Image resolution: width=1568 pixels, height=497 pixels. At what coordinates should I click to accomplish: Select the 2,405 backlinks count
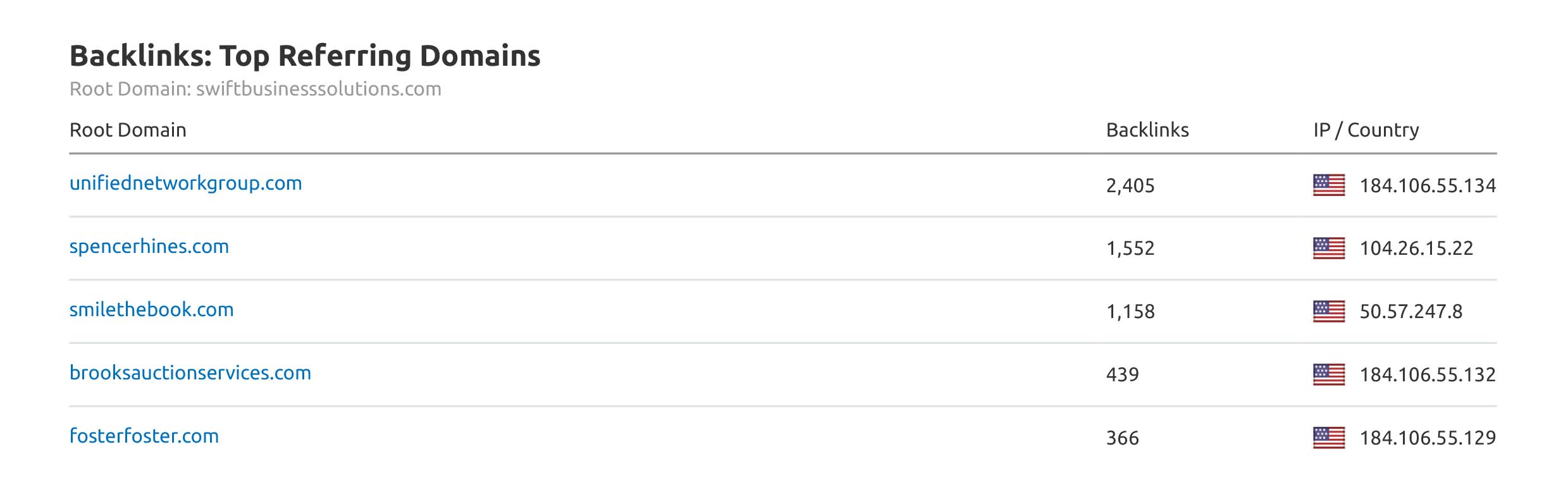[1130, 186]
